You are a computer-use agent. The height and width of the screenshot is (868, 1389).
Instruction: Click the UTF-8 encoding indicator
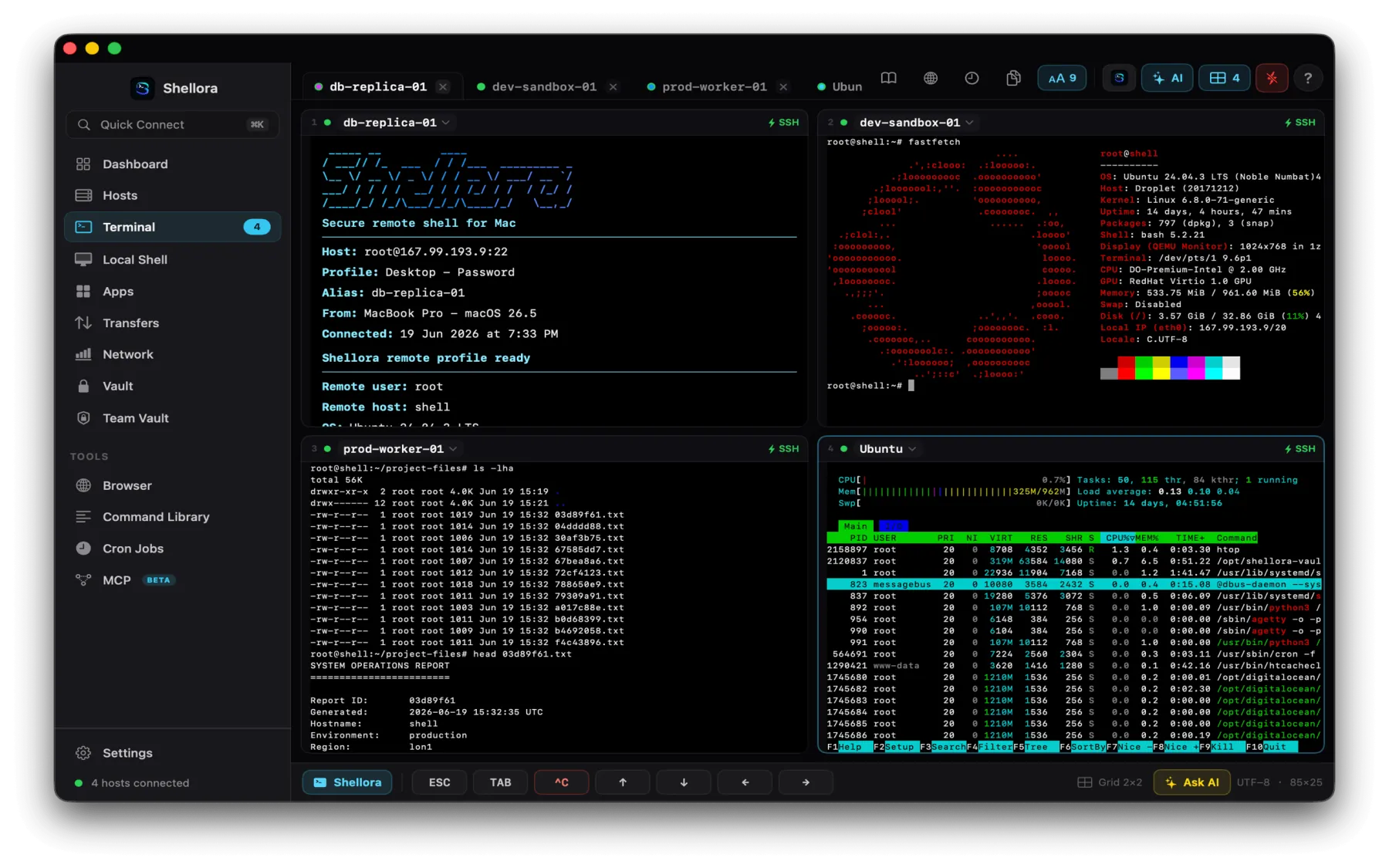1253,782
